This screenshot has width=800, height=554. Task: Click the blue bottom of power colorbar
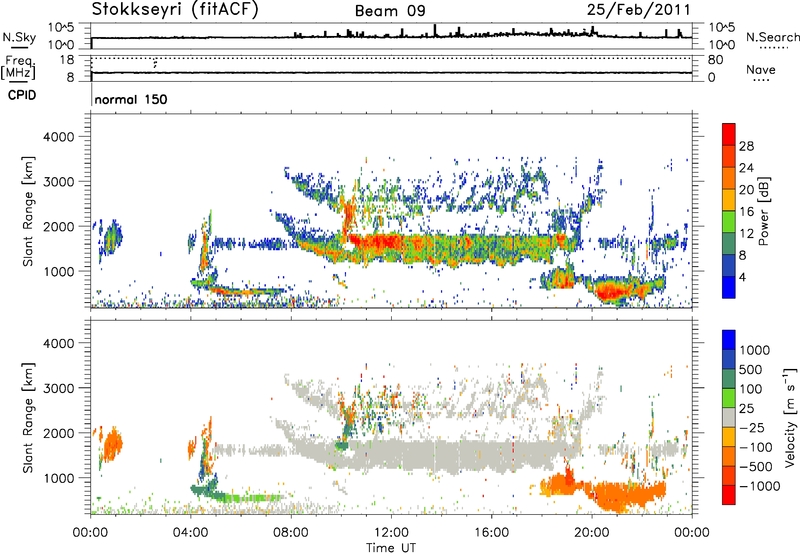729,287
